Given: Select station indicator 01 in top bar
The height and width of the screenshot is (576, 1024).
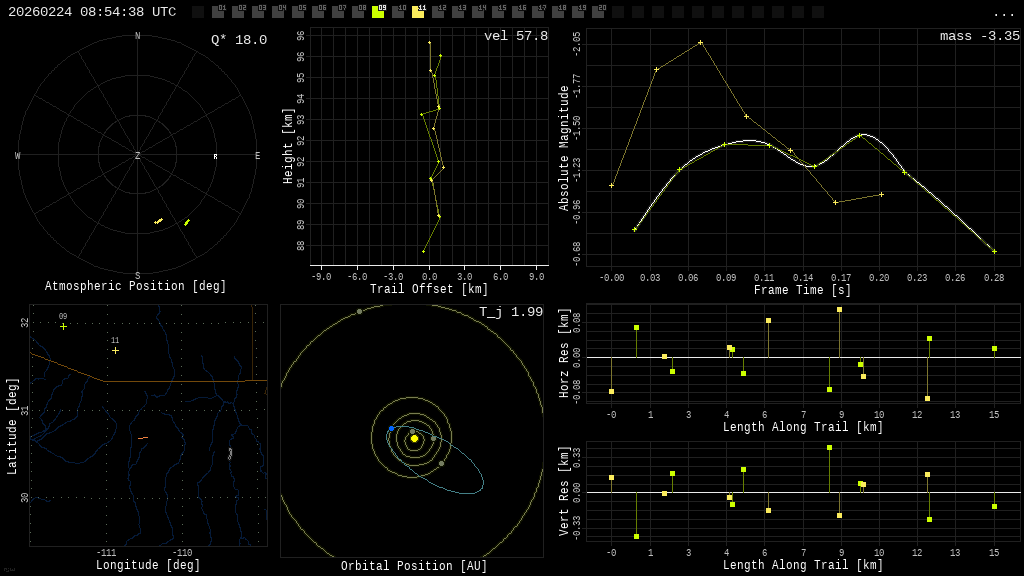Looking at the screenshot, I should [218, 12].
